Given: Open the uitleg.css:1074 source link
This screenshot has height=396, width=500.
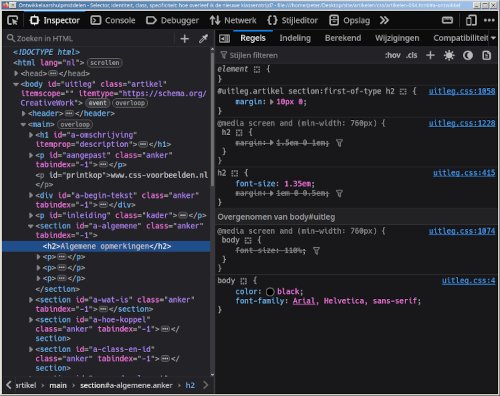Looking at the screenshot, I should click(462, 231).
